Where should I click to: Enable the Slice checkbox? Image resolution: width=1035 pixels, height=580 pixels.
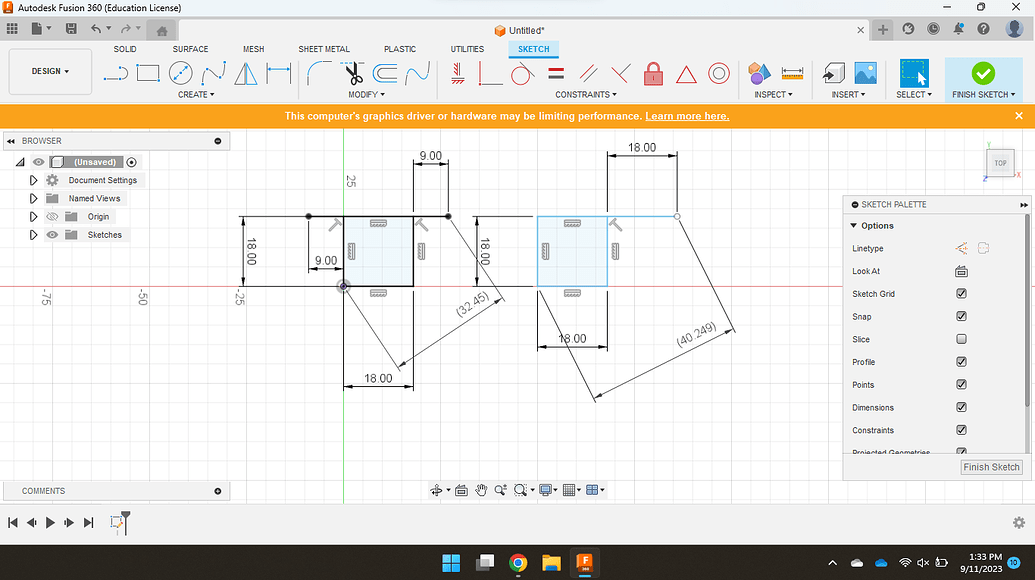(x=961, y=339)
